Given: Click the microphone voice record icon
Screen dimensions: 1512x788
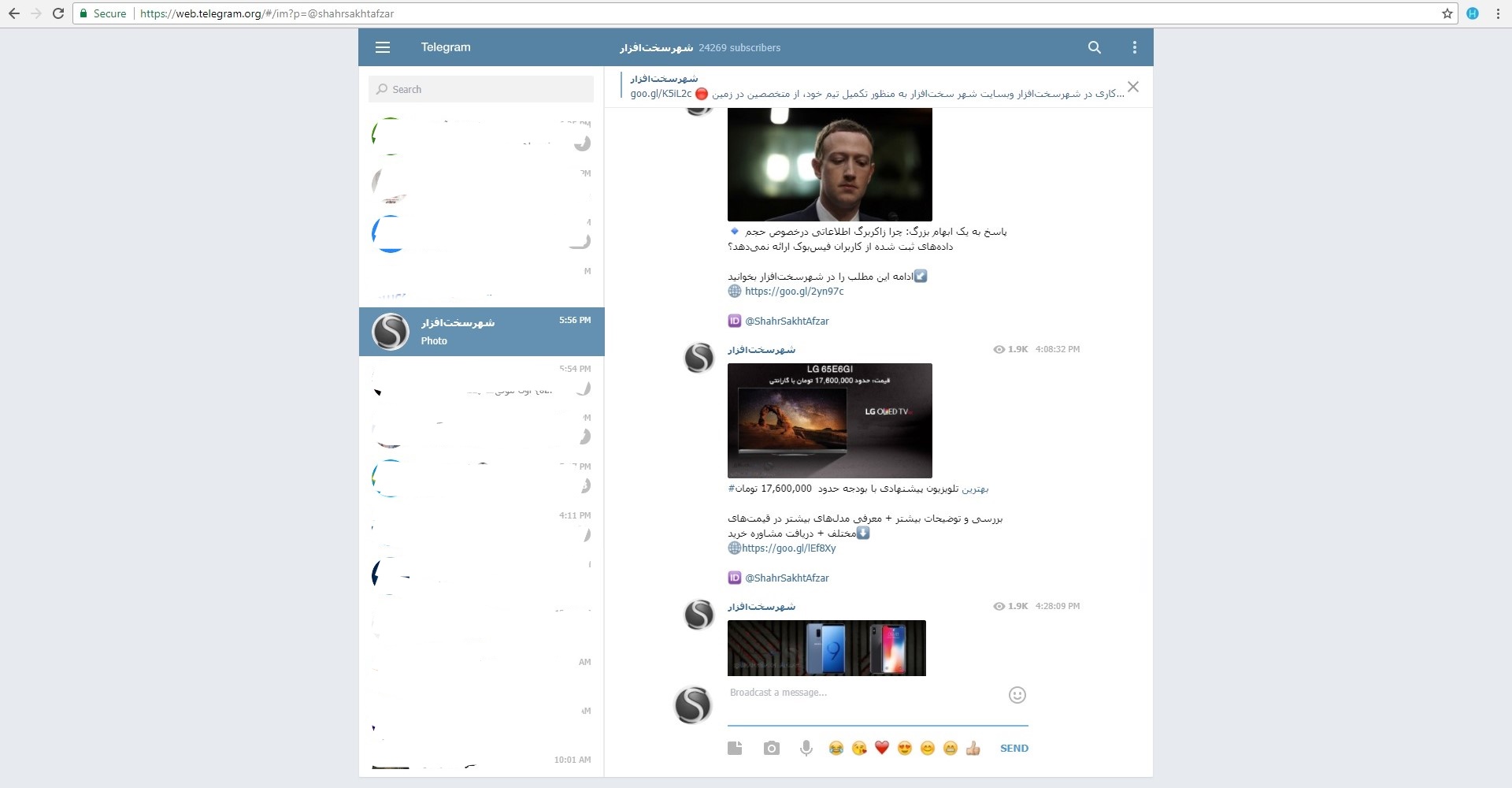Looking at the screenshot, I should (x=806, y=748).
